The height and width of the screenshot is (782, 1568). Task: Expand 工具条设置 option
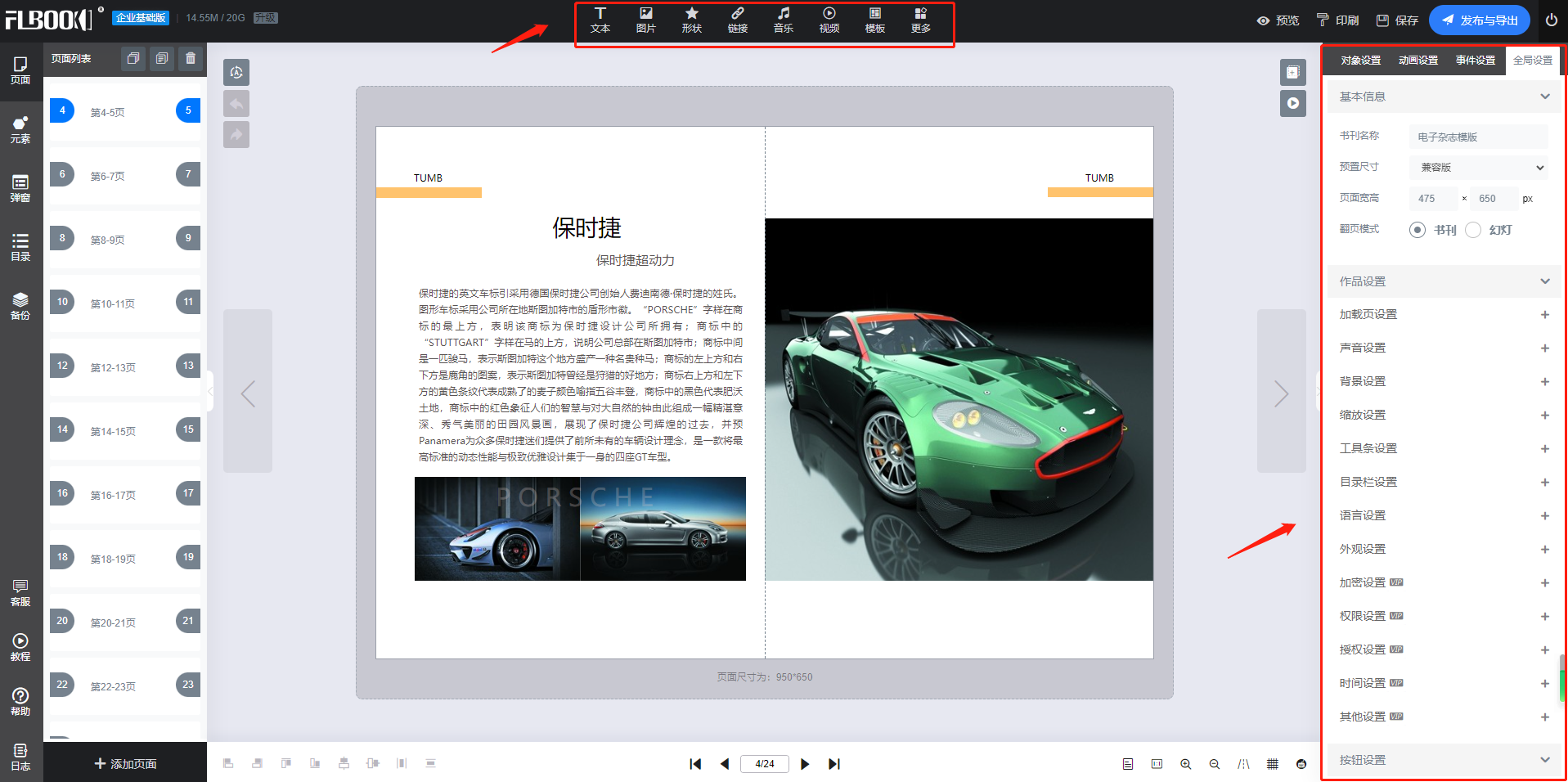coord(1545,449)
